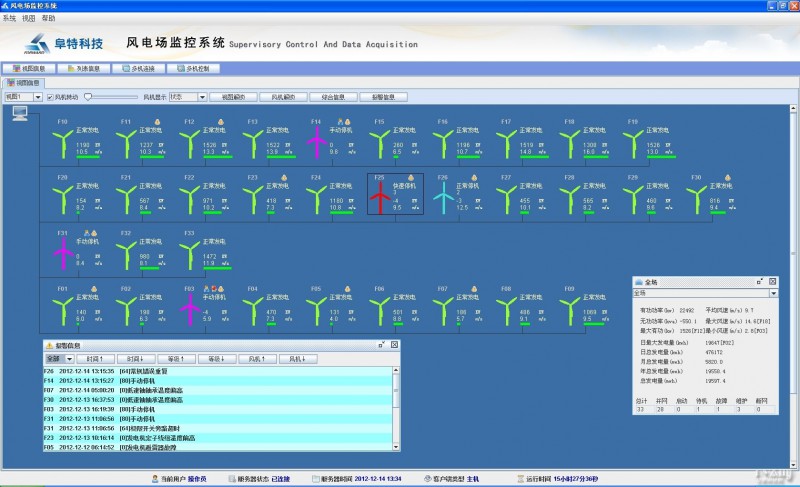Select the F26 2012-12-14 13:15:35 alarm row
800x487 pixels.
218,371
